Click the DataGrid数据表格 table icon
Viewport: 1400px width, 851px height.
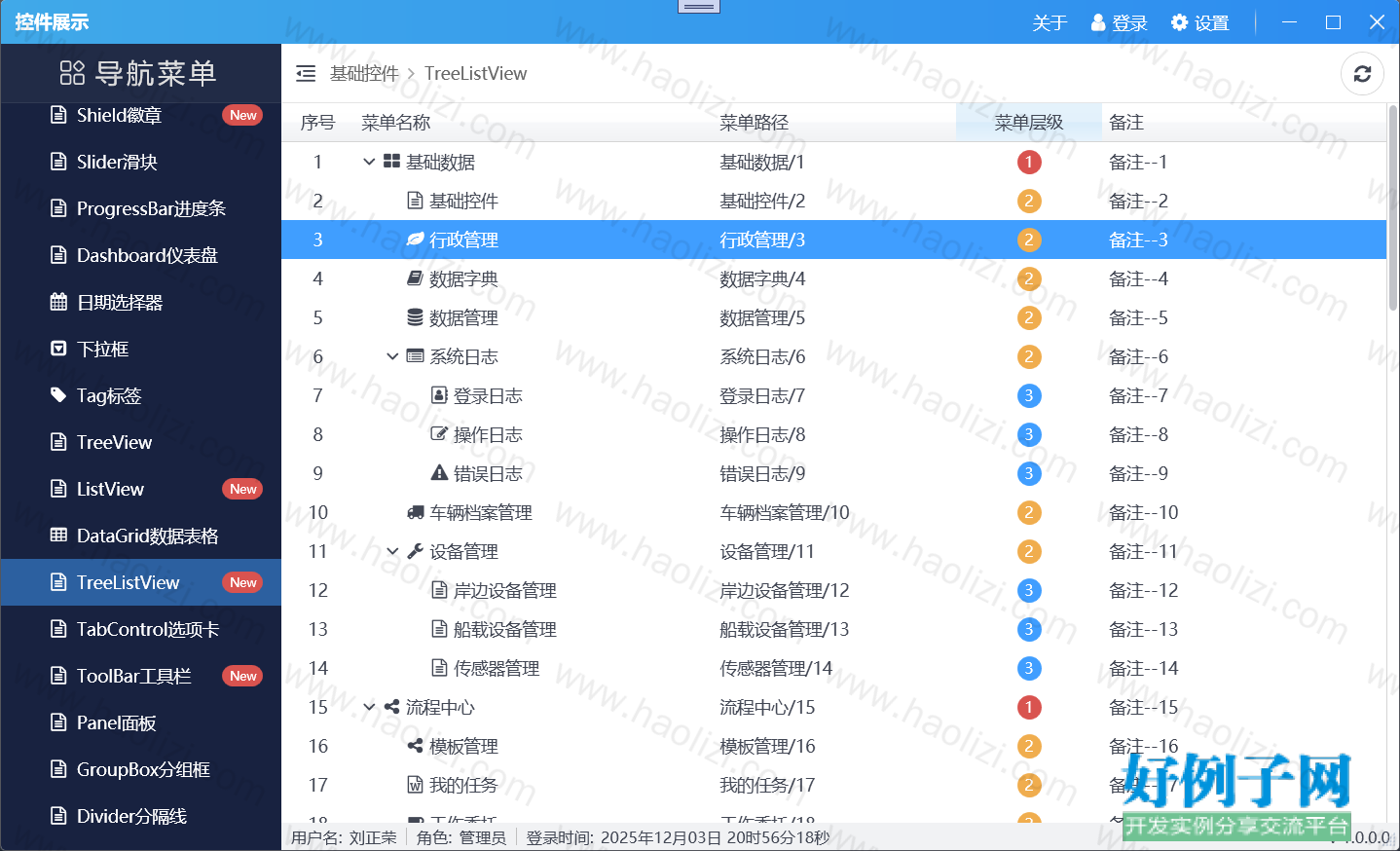(x=58, y=536)
